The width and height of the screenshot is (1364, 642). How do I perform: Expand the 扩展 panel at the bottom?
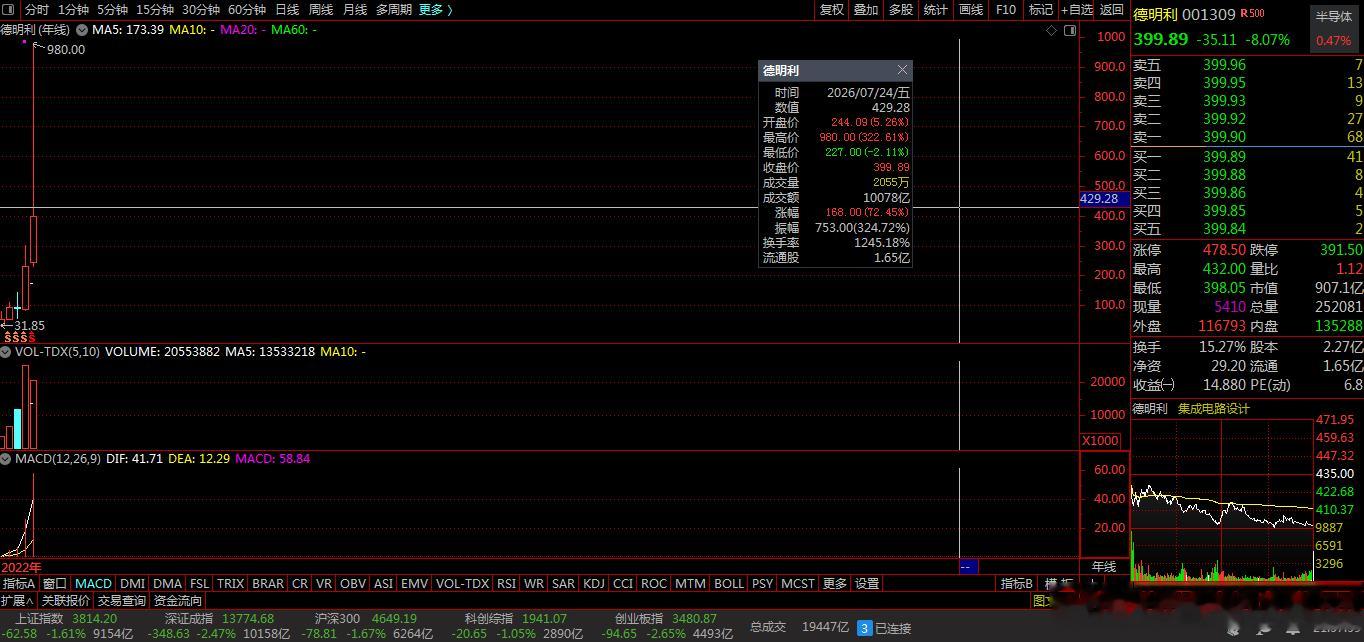(x=17, y=601)
